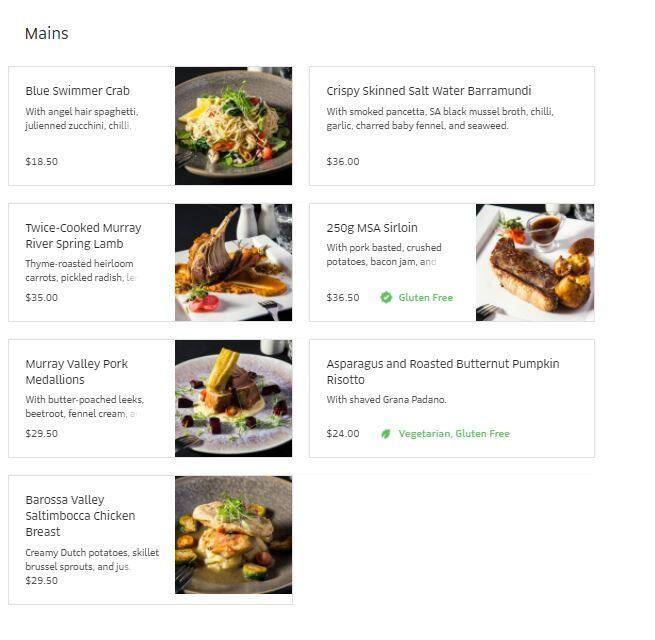The height and width of the screenshot is (640, 655).
Task: Select Crispy Skinned Salt Water Barramundi
Action: 428,91
